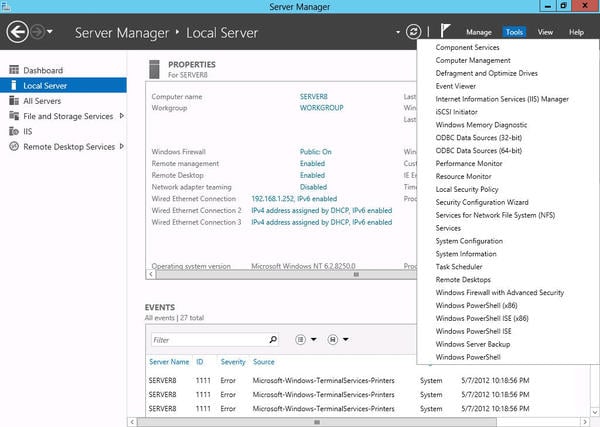The width and height of the screenshot is (600, 427).
Task: Select Defragment and Optimize Drives
Action: pyautogui.click(x=486, y=73)
